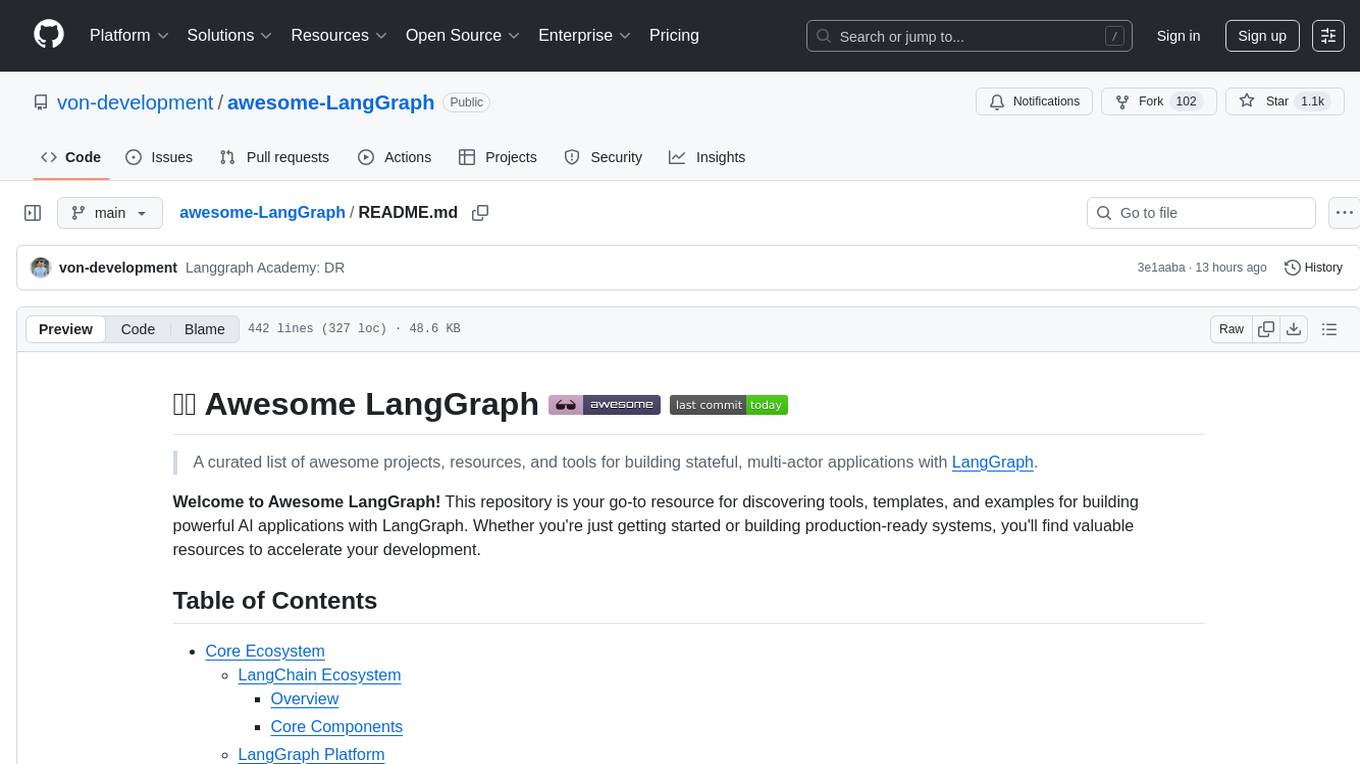Switch to the Blame view

click(205, 329)
